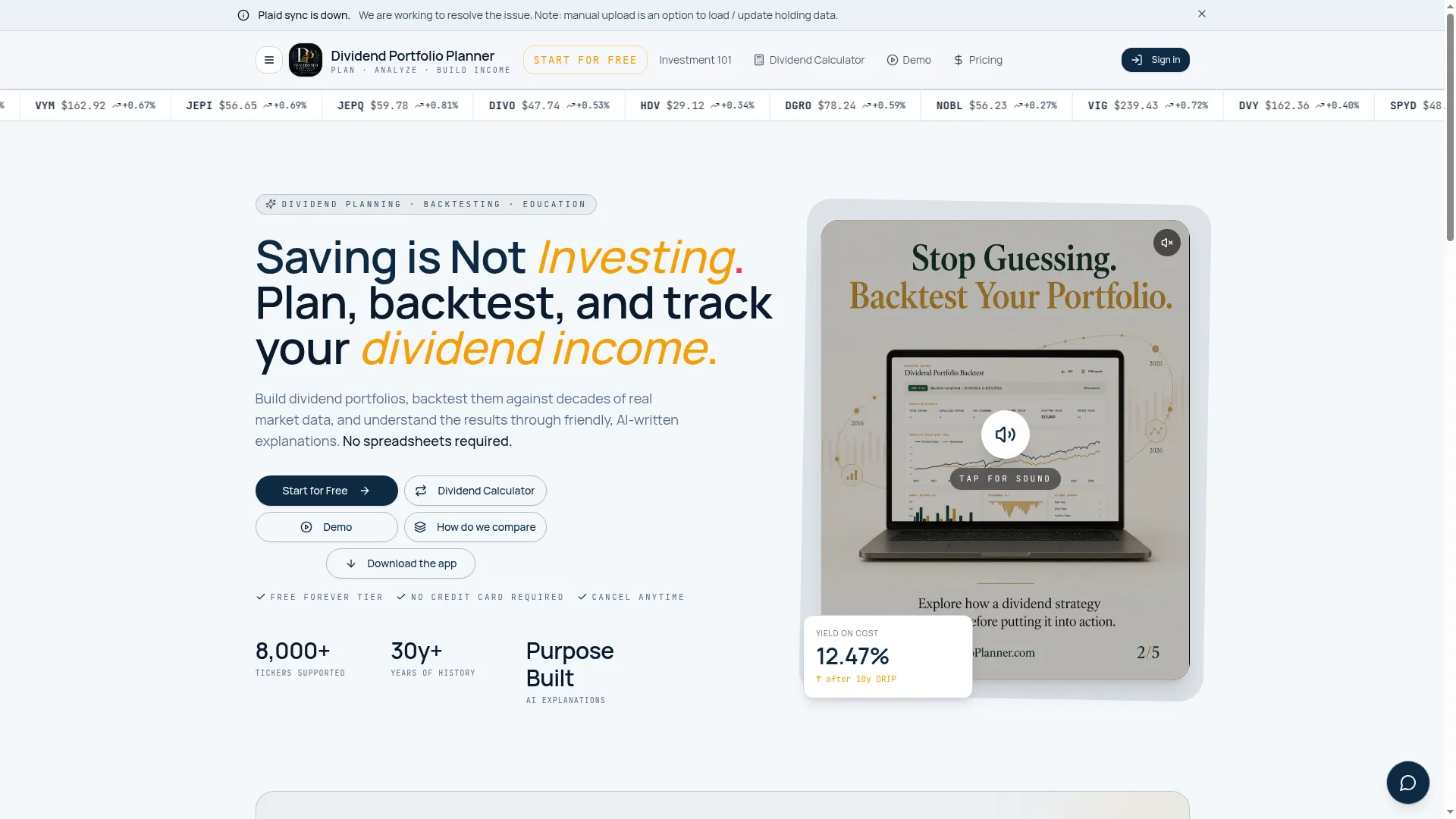The image size is (1456, 819).
Task: Click the NO CREDIT CARD REQUIRED text
Action: click(x=487, y=598)
